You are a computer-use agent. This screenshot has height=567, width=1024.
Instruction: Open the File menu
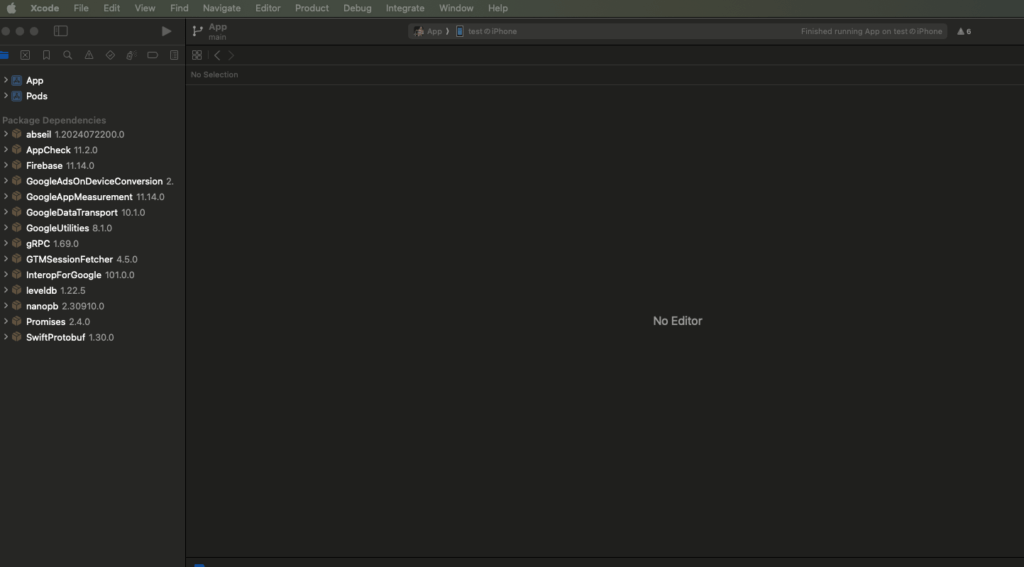tap(81, 8)
